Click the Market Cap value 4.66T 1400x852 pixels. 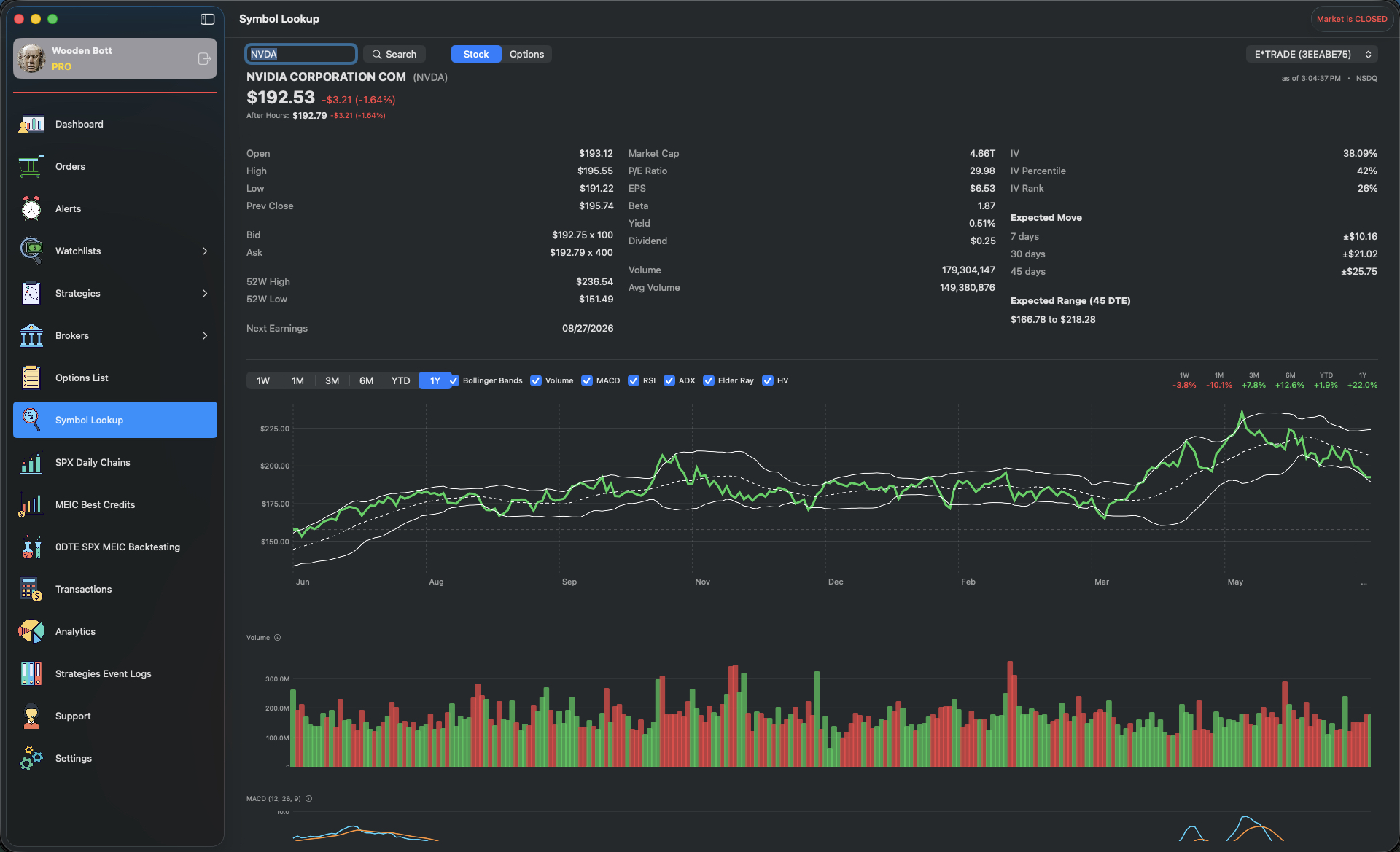click(982, 153)
